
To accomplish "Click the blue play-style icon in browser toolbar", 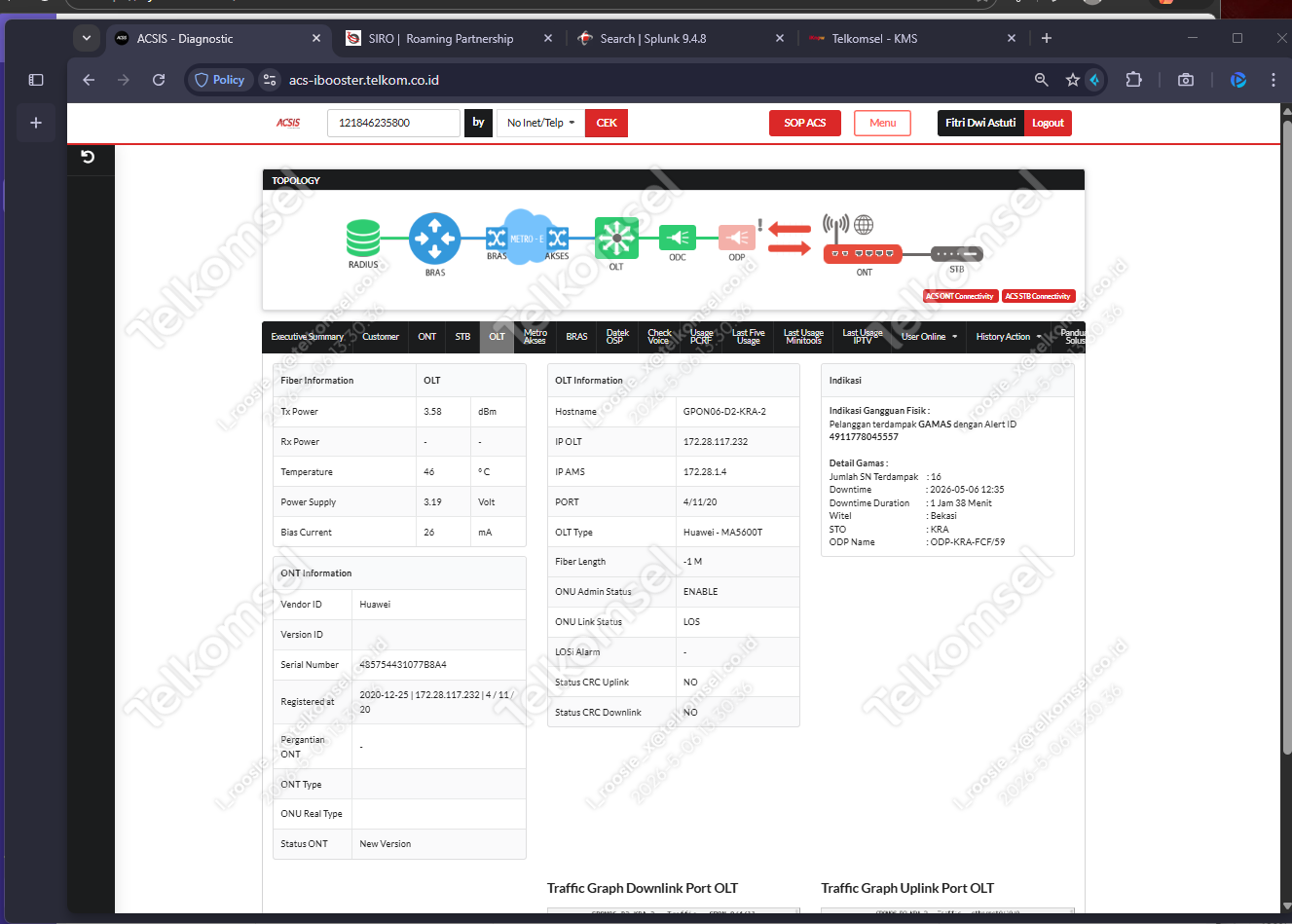I will 1238,80.
